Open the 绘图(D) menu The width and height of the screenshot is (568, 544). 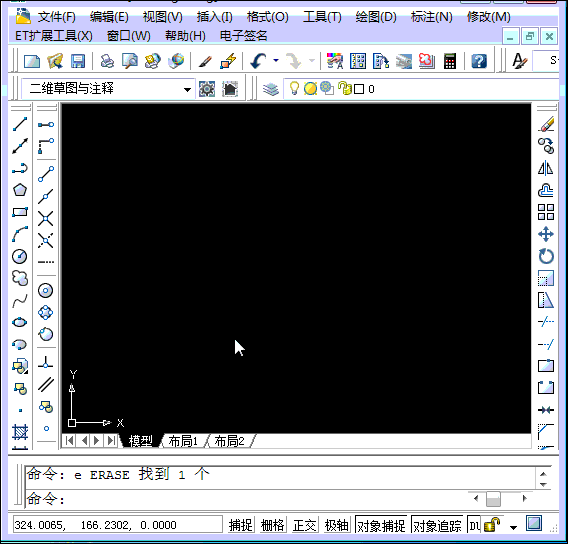tap(376, 17)
